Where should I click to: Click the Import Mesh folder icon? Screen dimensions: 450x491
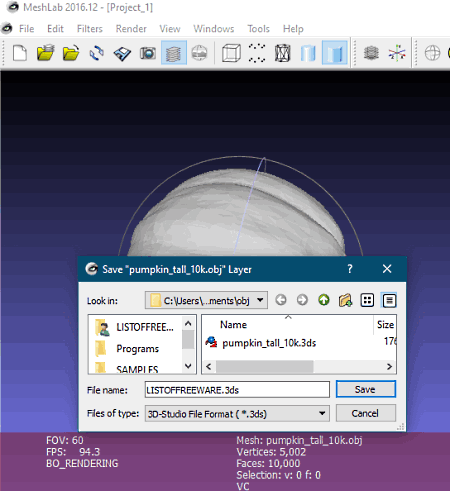point(71,53)
